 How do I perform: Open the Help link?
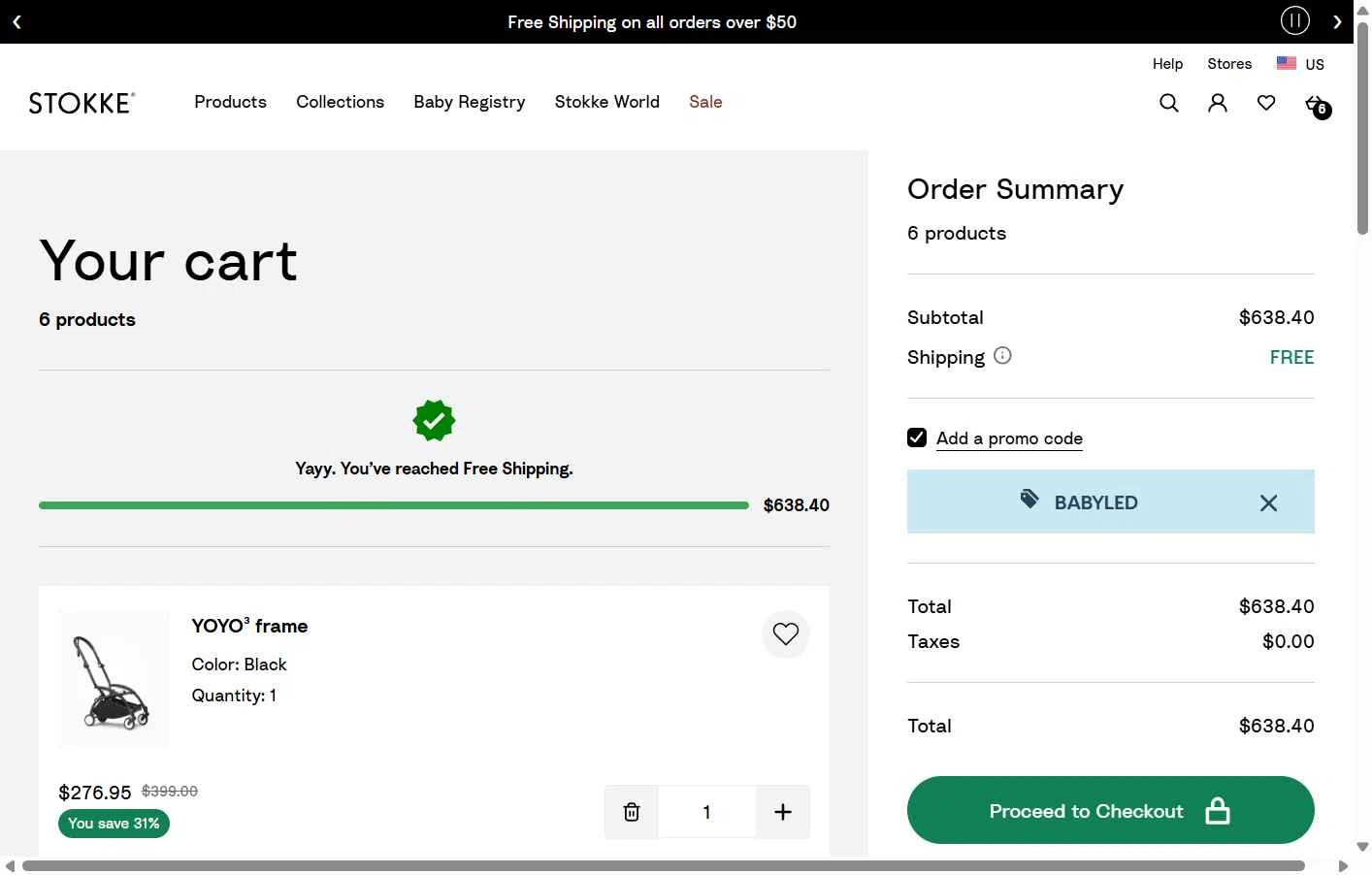tap(1167, 64)
